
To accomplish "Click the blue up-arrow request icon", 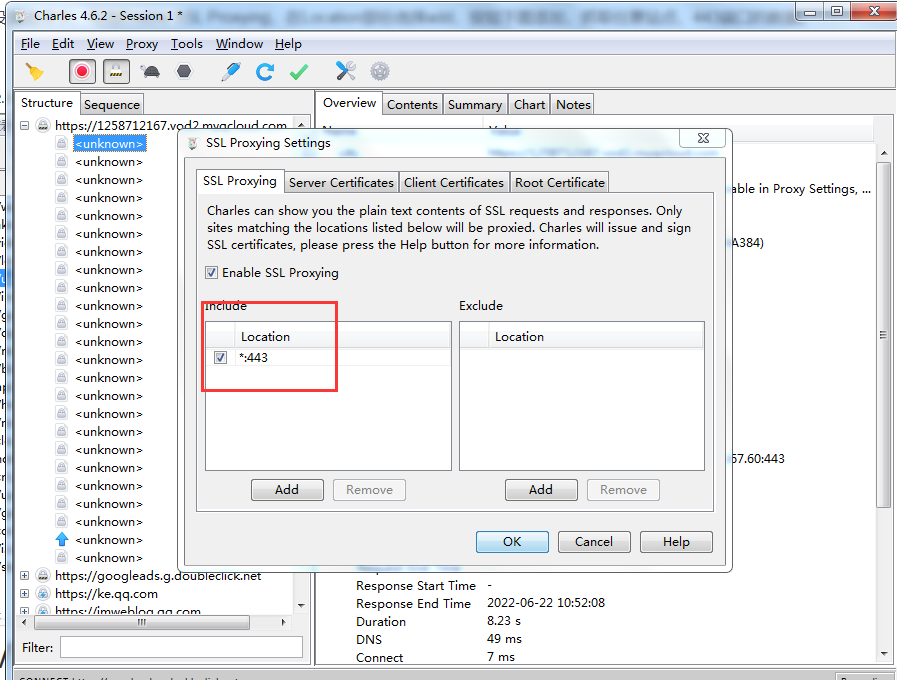I will 62,539.
